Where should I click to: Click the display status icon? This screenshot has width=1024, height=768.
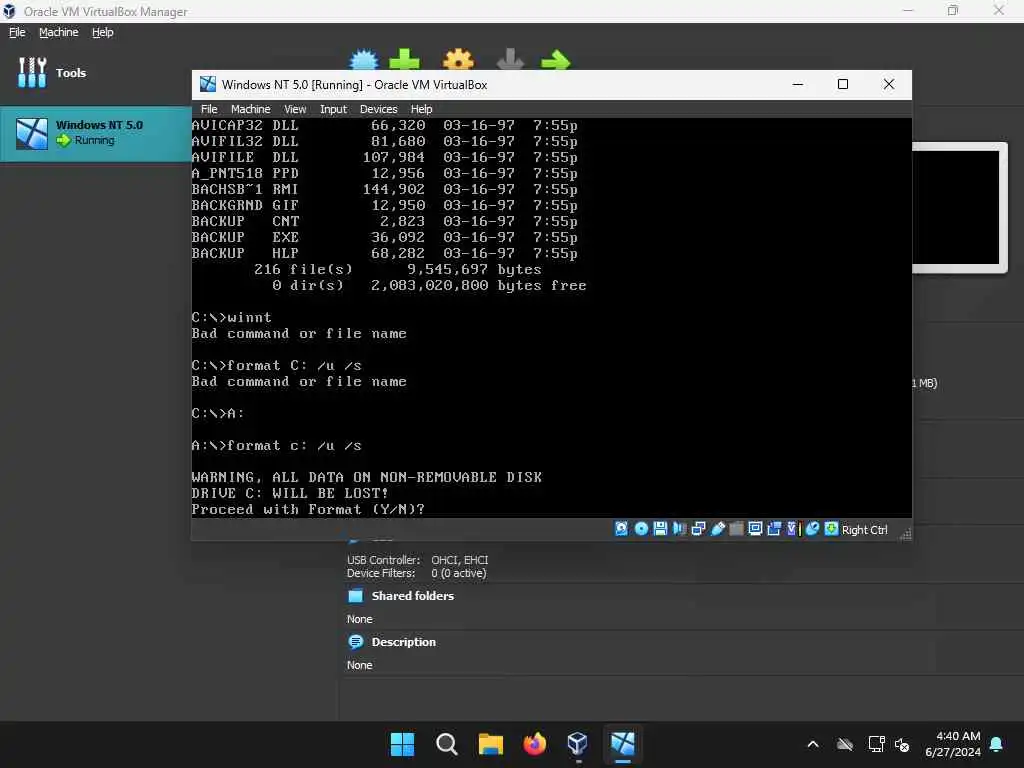click(x=755, y=529)
